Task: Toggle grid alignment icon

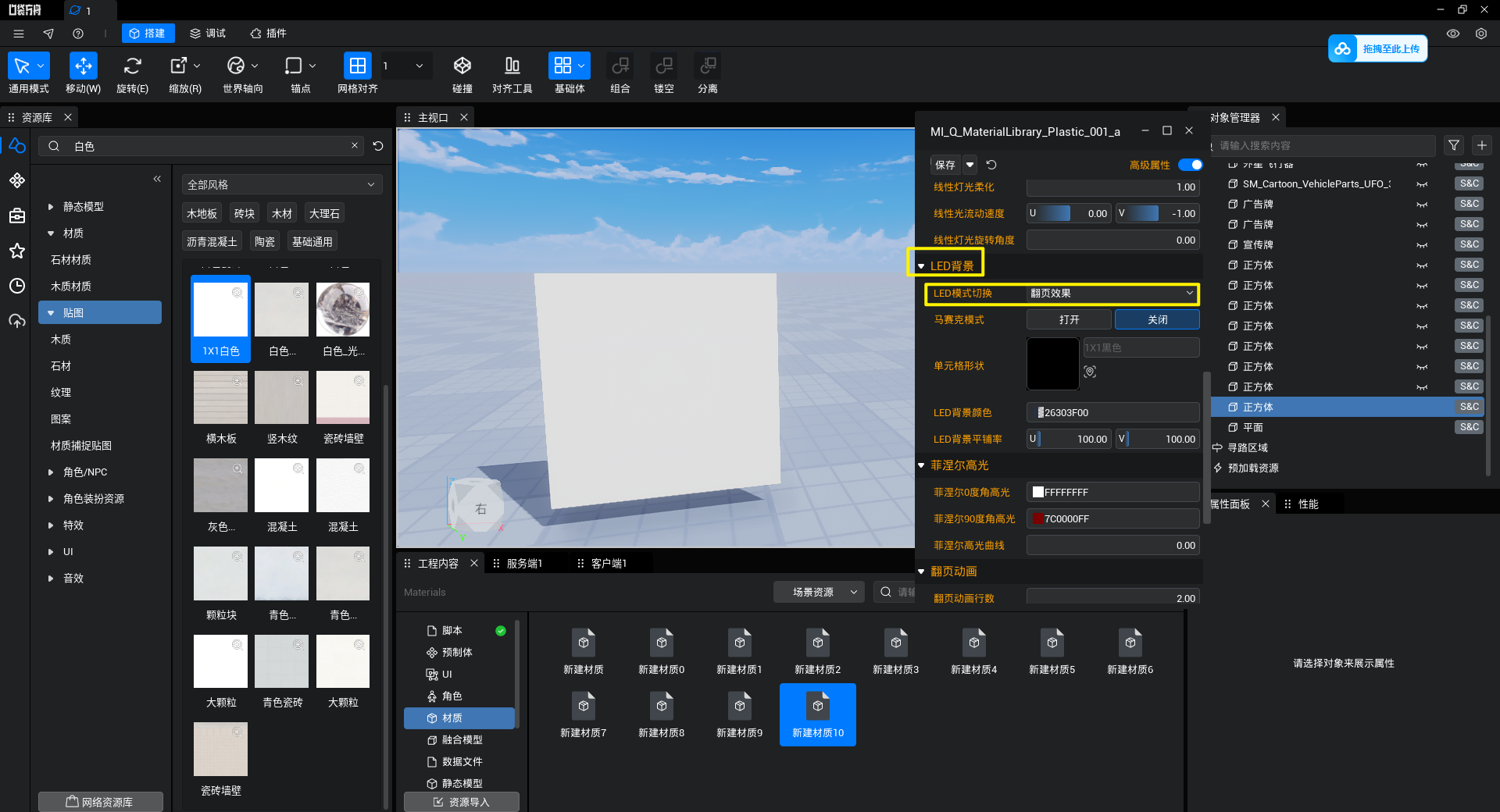Action: click(357, 66)
